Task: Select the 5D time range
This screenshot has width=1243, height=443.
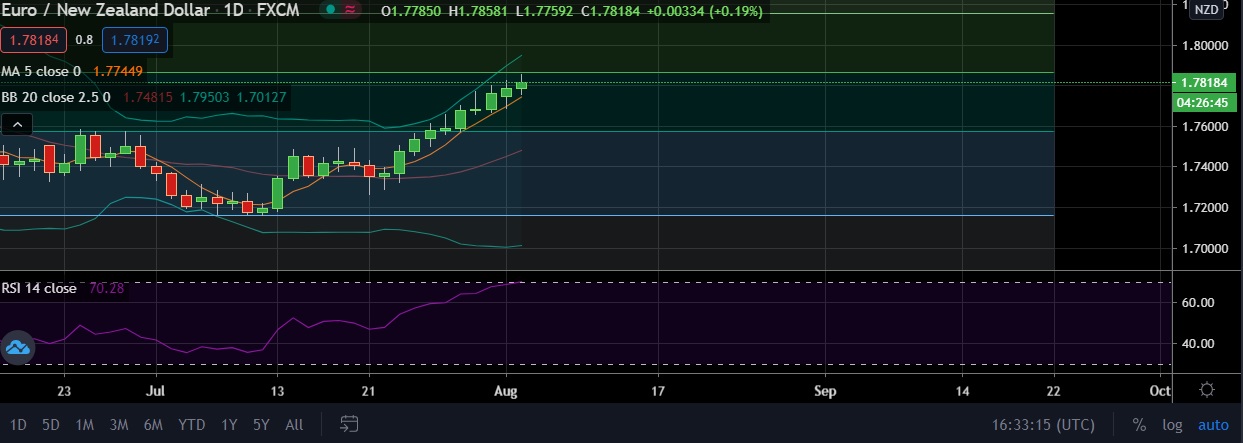Action: coord(50,424)
